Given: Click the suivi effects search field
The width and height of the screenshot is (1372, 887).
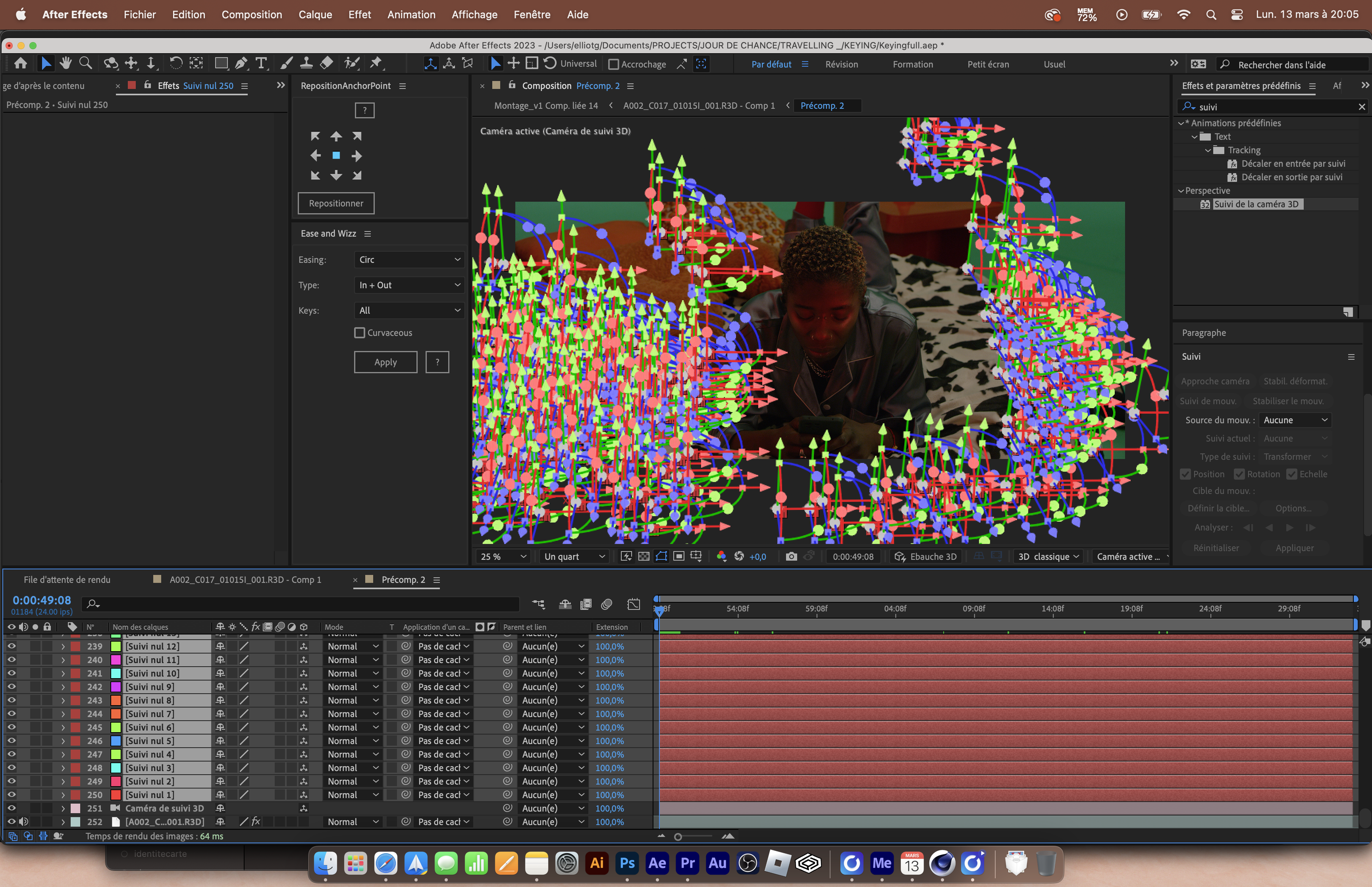Looking at the screenshot, I should (x=1272, y=106).
